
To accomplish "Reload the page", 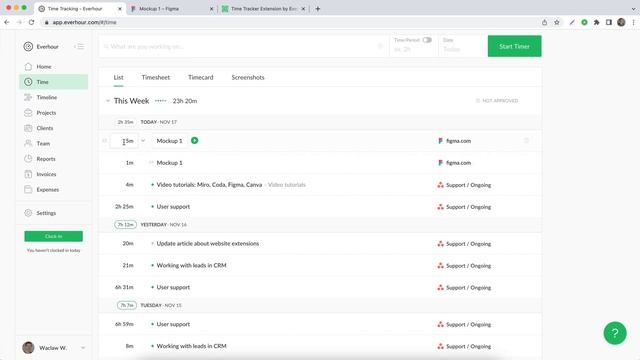I will coord(31,22).
